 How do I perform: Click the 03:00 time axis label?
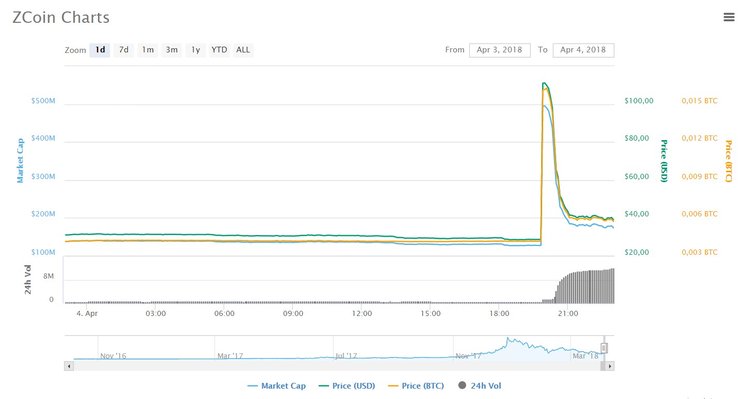[155, 313]
